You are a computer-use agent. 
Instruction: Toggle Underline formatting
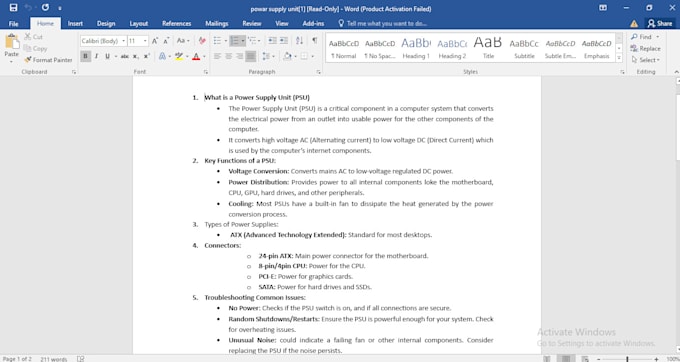(107, 56)
